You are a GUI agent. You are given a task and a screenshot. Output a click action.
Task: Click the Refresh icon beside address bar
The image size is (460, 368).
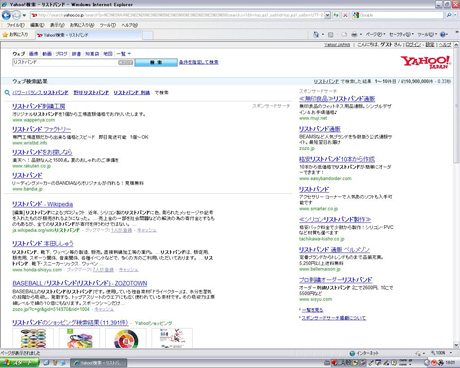tap(336, 15)
